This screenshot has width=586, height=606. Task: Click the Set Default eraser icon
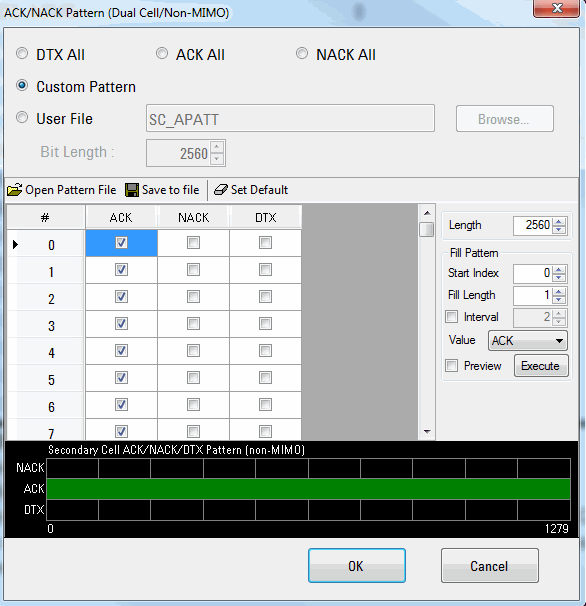(221, 190)
